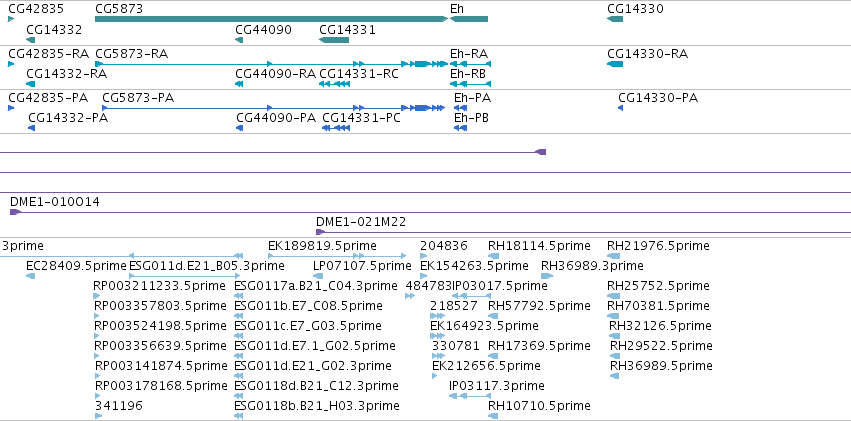Select the 218527 EST label
This screenshot has width=851, height=421.
pyautogui.click(x=454, y=306)
